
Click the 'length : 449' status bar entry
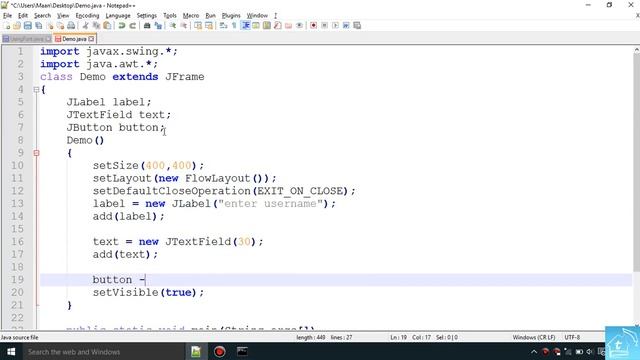click(x=311, y=338)
